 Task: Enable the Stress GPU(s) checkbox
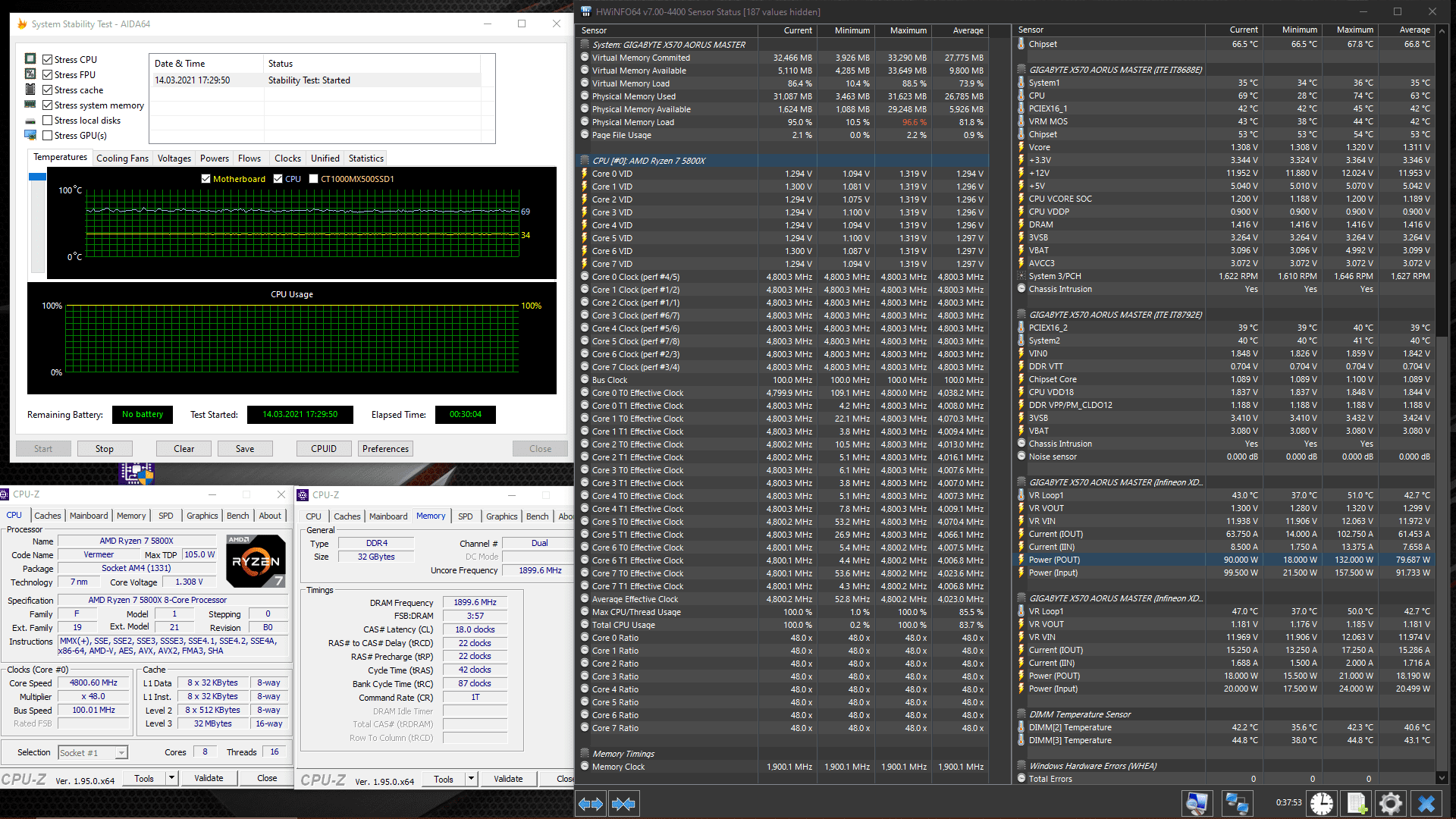pyautogui.click(x=48, y=136)
